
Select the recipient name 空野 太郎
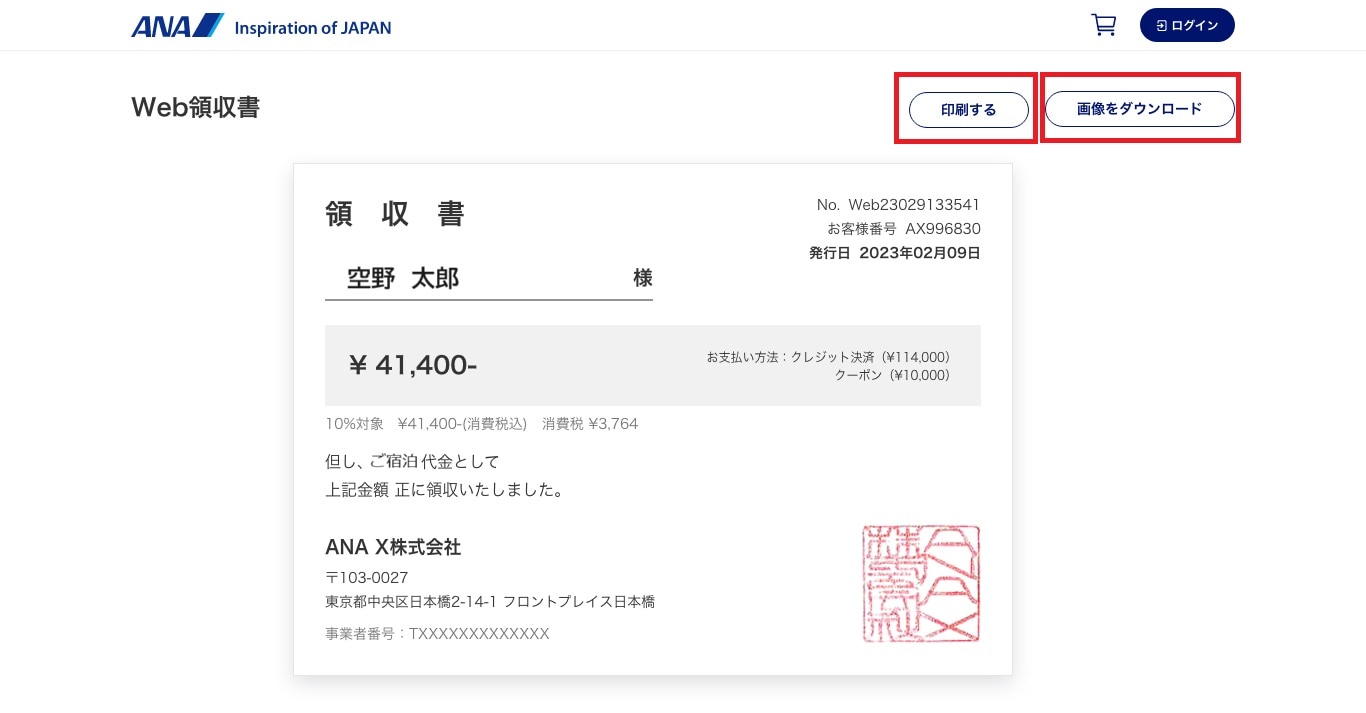coord(403,278)
